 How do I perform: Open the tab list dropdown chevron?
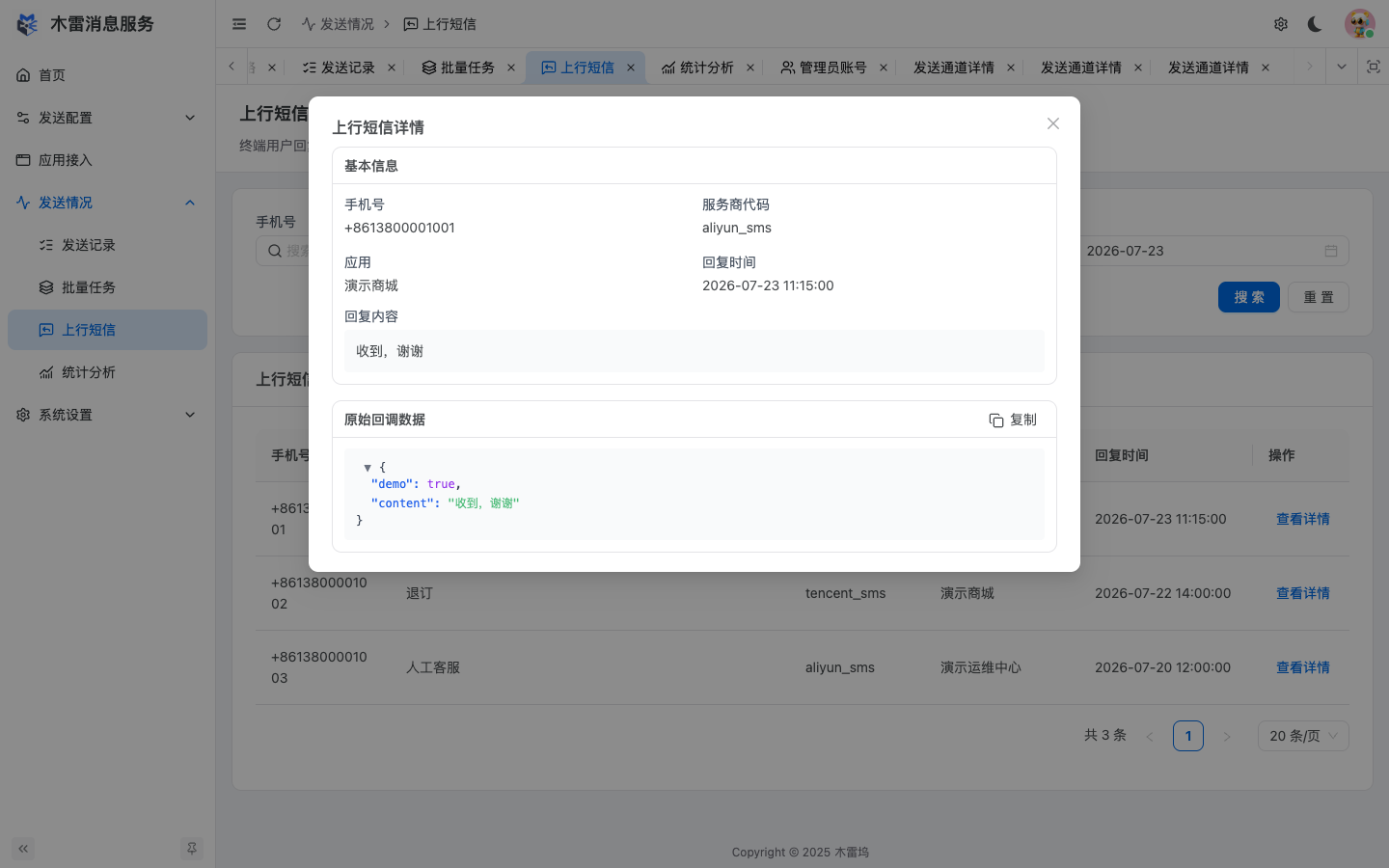1341,67
